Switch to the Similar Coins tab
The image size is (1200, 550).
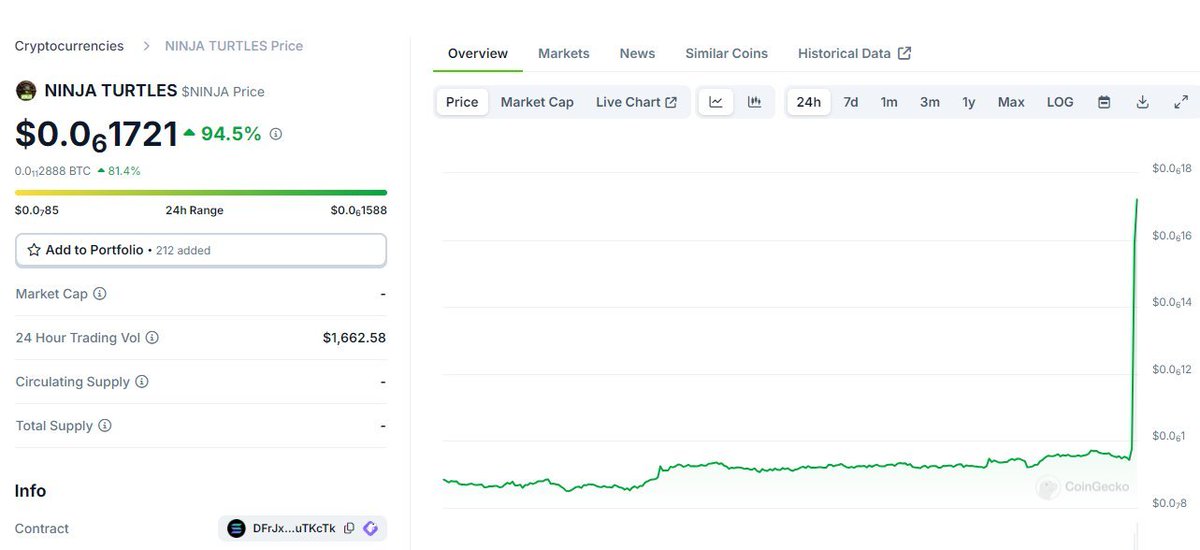[x=727, y=53]
